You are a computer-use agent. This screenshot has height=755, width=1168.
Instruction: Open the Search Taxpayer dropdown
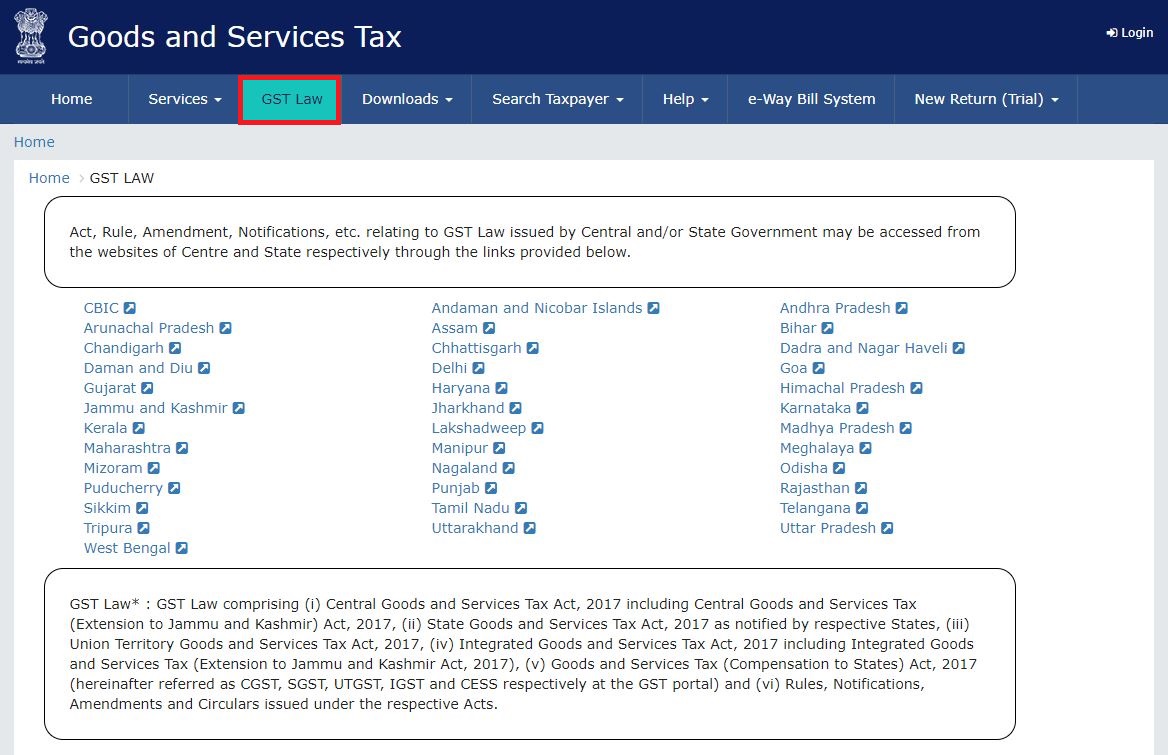point(556,98)
